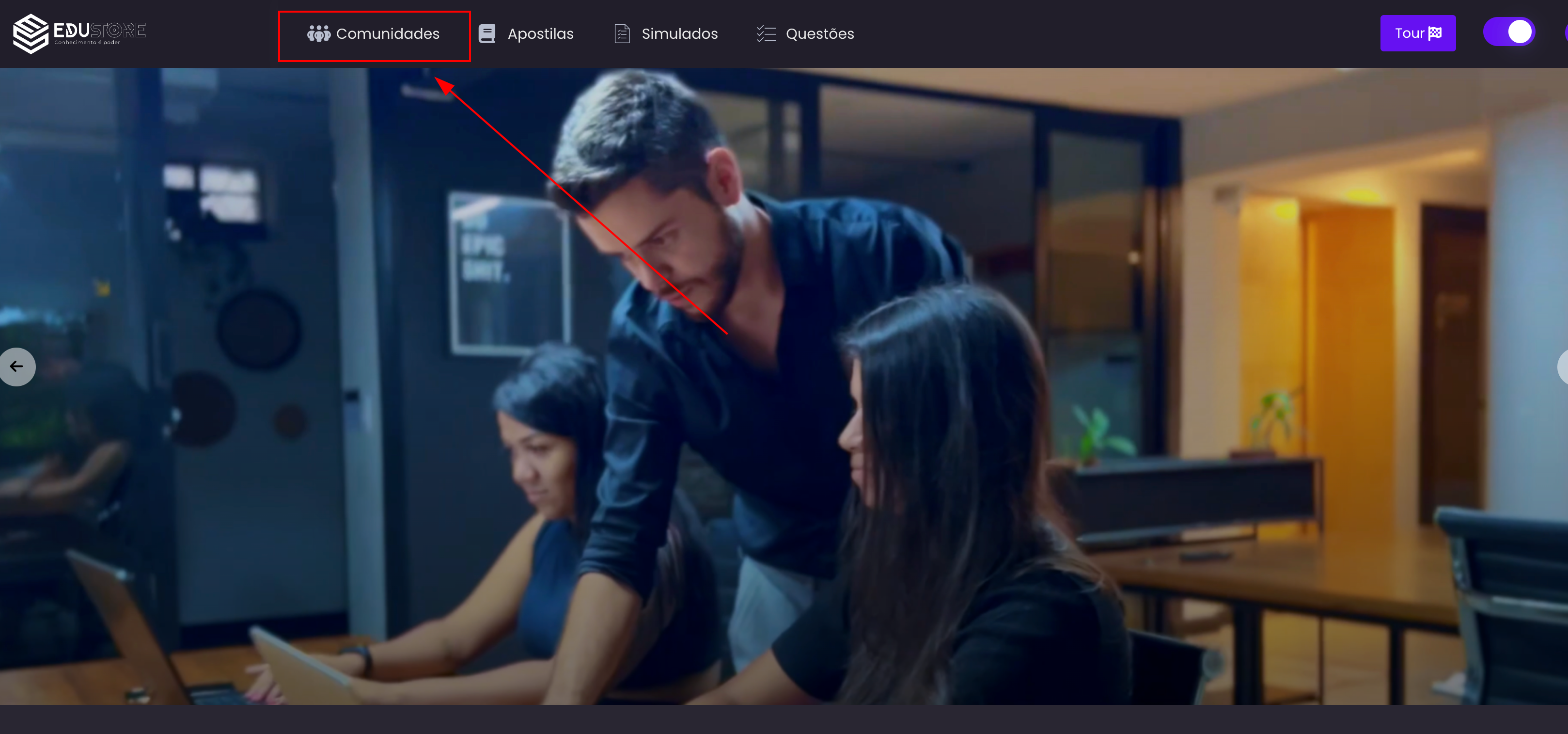
Task: Click the Apostilas book icon
Action: pyautogui.click(x=487, y=33)
